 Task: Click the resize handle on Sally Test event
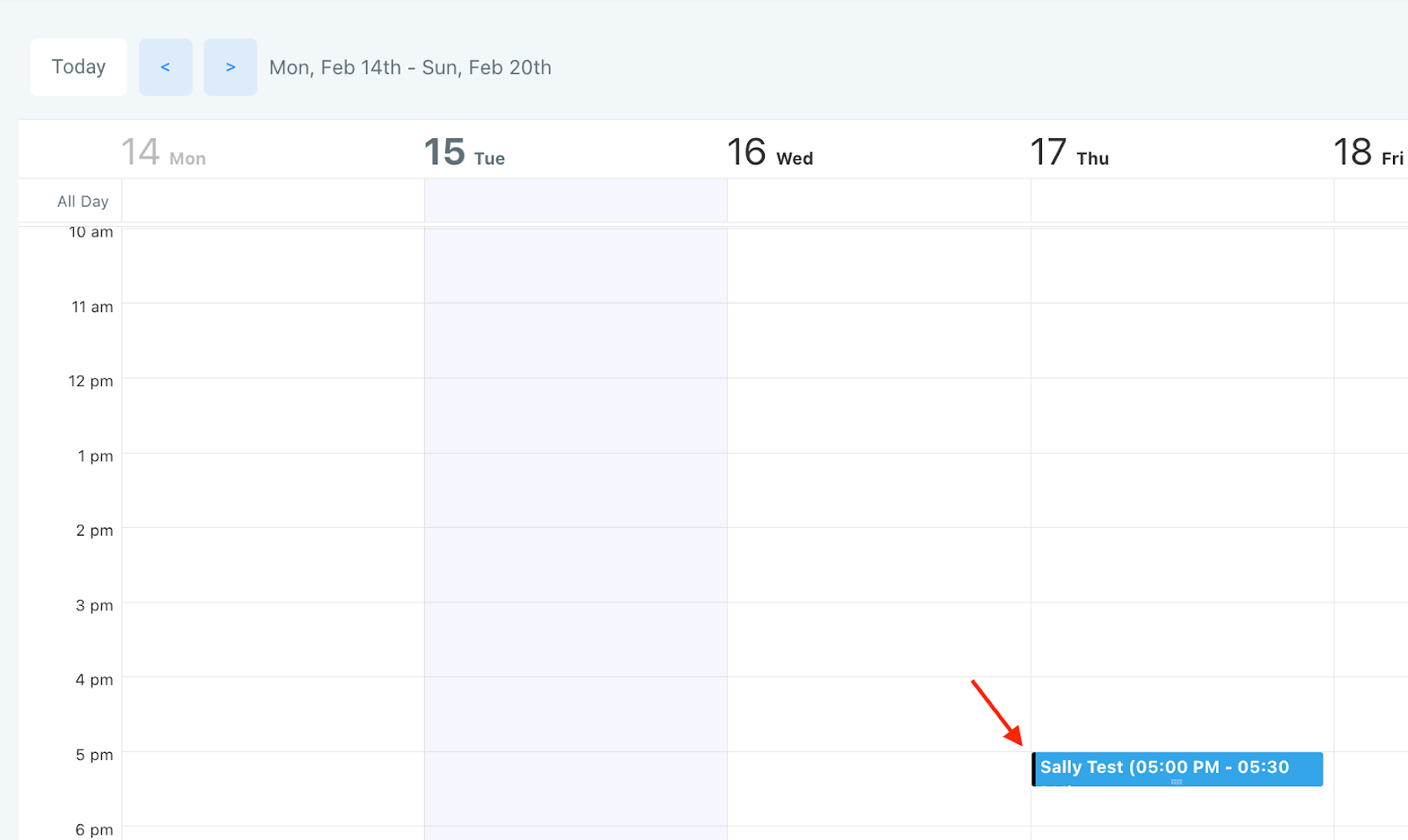tap(1177, 782)
